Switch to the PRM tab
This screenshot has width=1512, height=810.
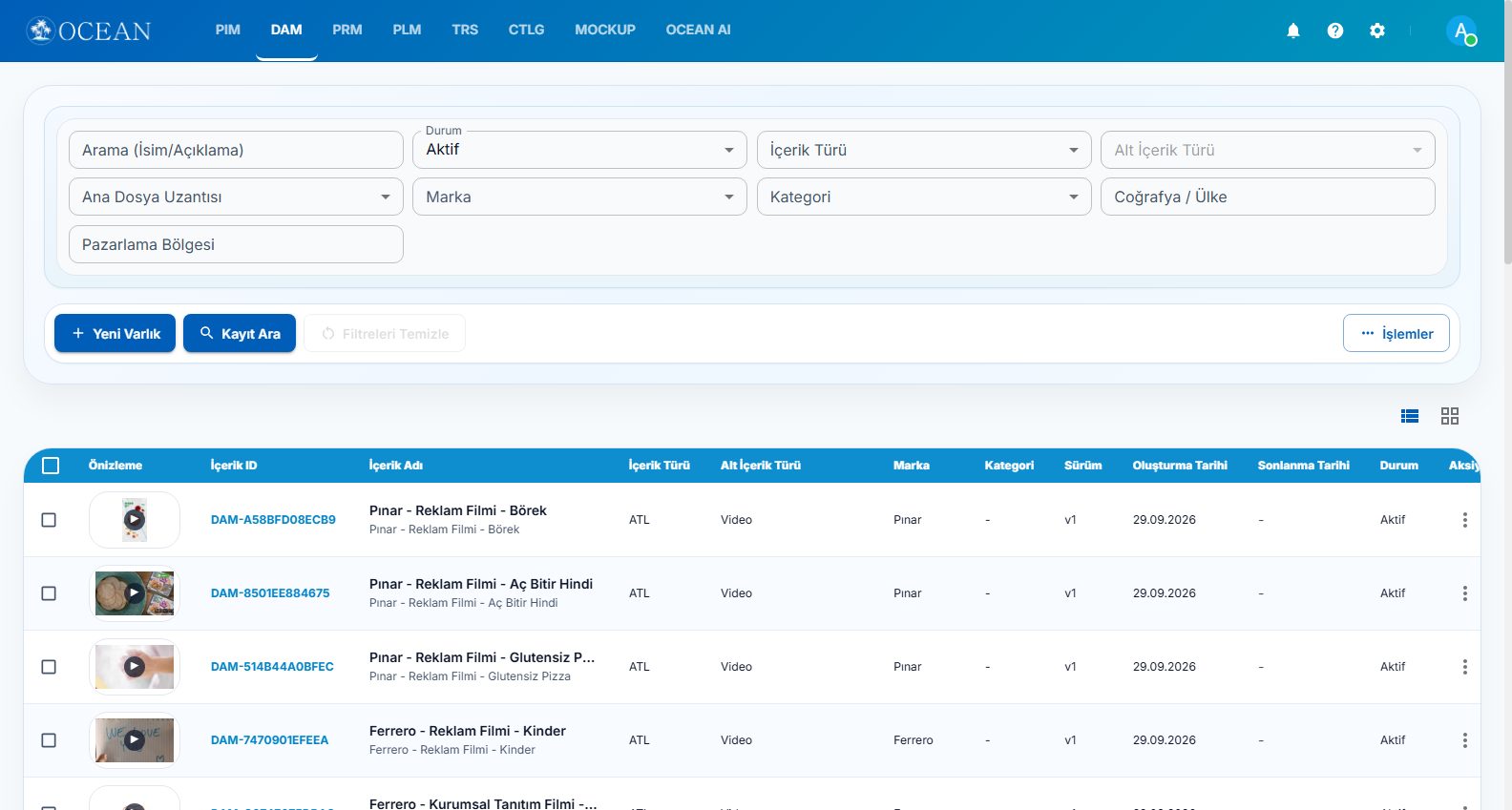tap(347, 31)
